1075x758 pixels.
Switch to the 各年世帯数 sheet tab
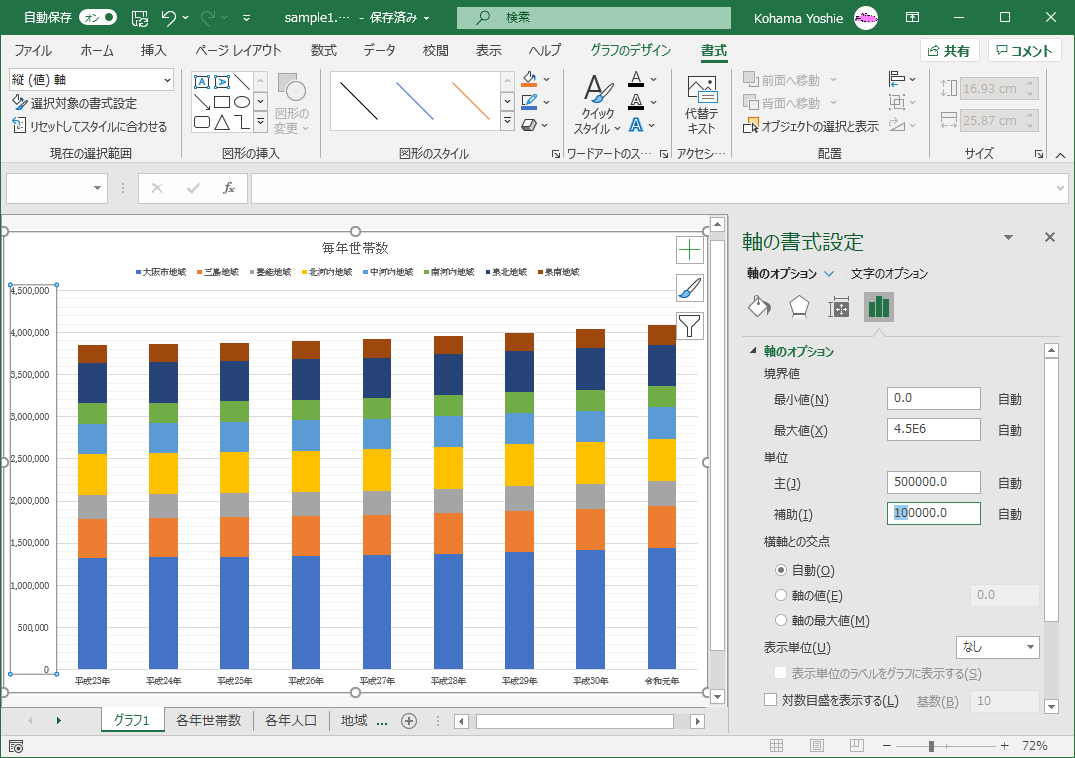pos(208,720)
